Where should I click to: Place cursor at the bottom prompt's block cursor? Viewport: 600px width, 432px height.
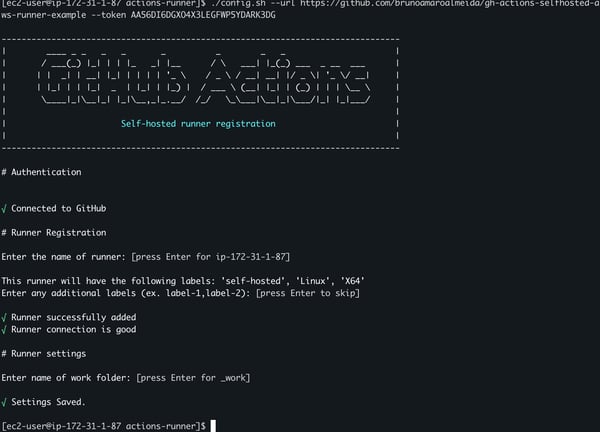pos(213,426)
